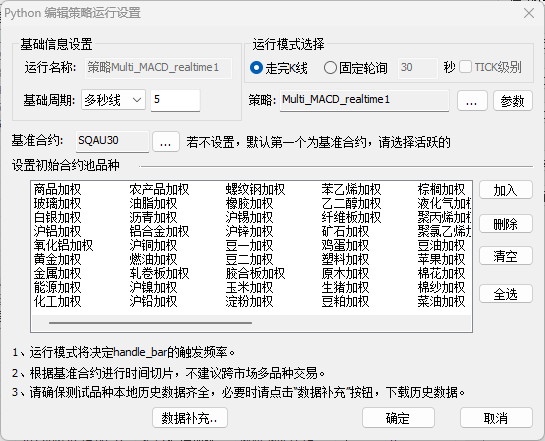The height and width of the screenshot is (441, 545).
Task: Click the 加入 button
Action: [x=506, y=190]
